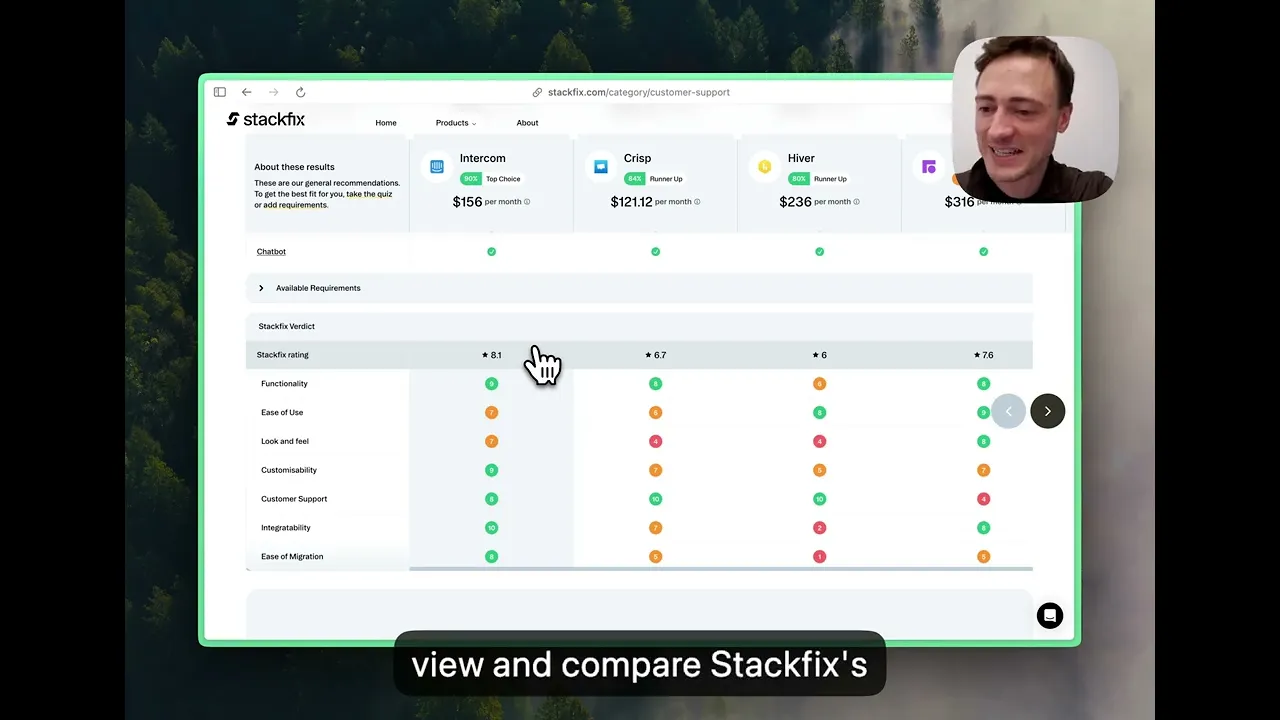Click the '$156' Intercom price
The height and width of the screenshot is (720, 1280).
click(x=467, y=202)
